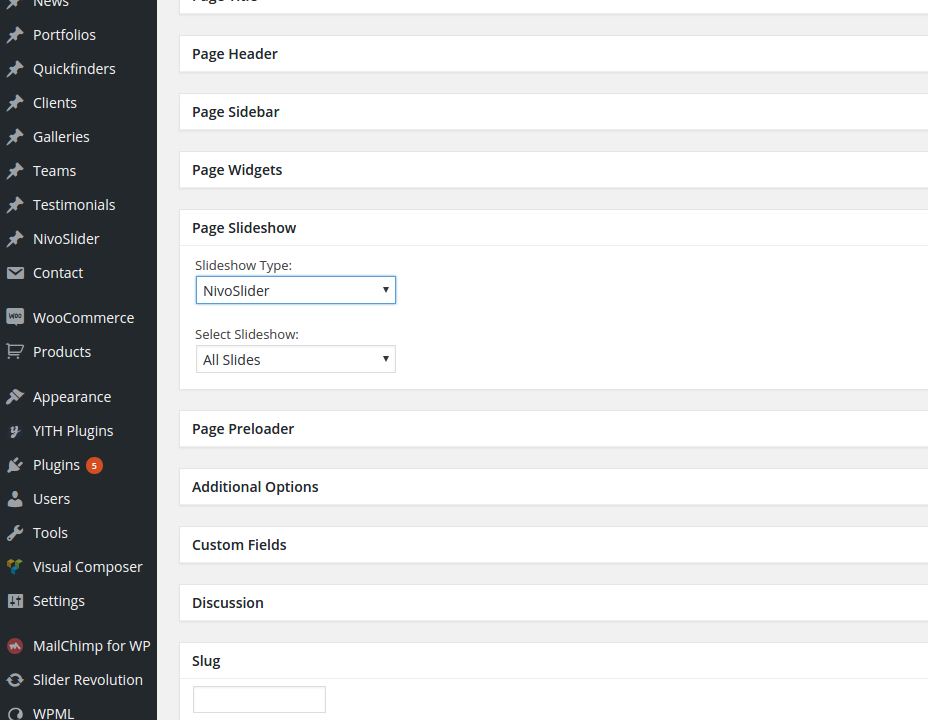Click the Plugins plug icon
928x720 pixels.
click(x=15, y=465)
